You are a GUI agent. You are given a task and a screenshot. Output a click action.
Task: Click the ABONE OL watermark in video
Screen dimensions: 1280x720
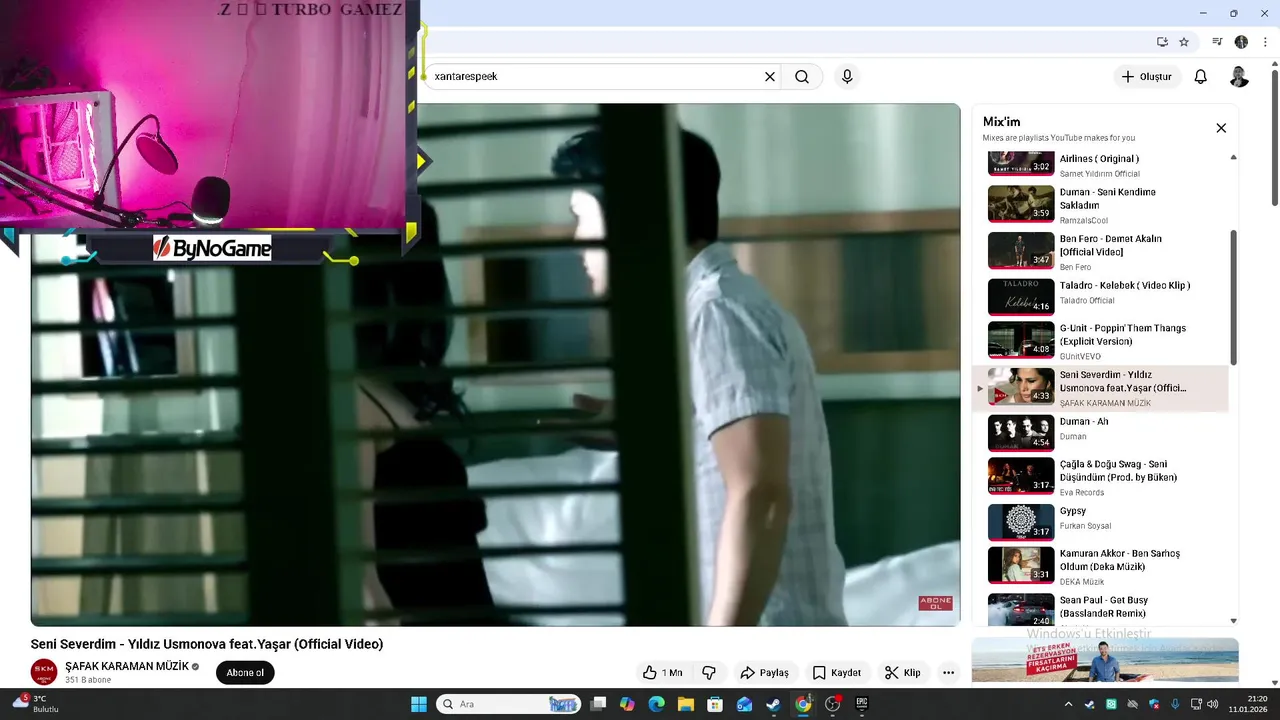tap(936, 603)
